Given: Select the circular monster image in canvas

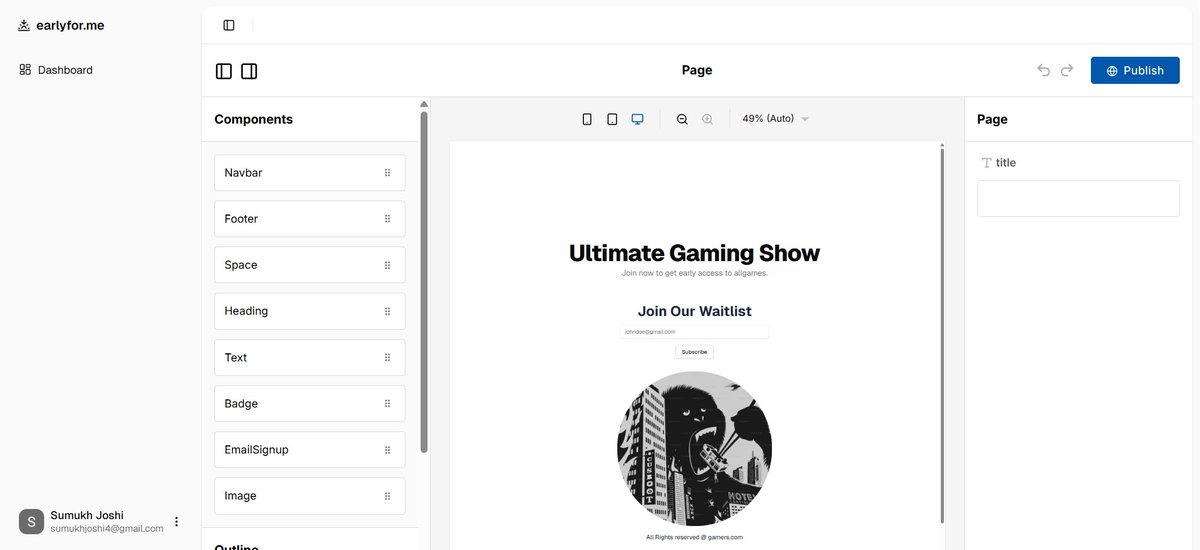Looking at the screenshot, I should click(694, 448).
